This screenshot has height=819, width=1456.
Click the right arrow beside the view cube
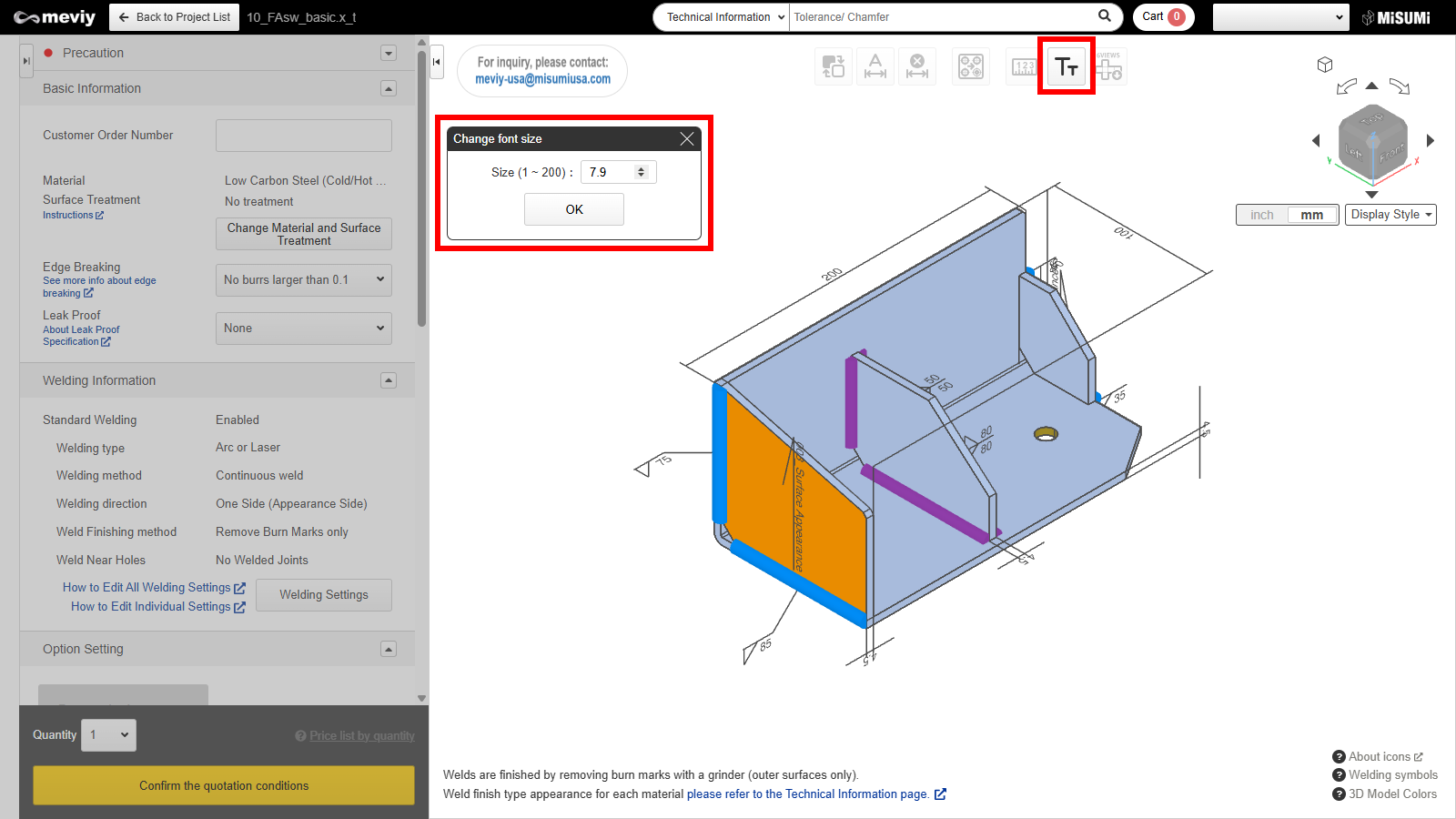coord(1431,141)
